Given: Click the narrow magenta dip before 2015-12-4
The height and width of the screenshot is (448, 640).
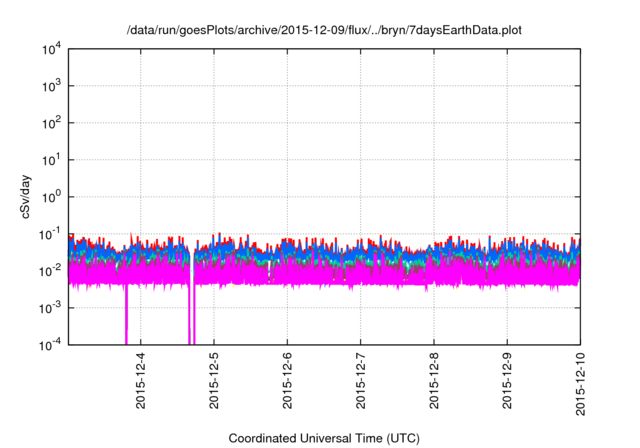Looking at the screenshot, I should (x=126, y=315).
